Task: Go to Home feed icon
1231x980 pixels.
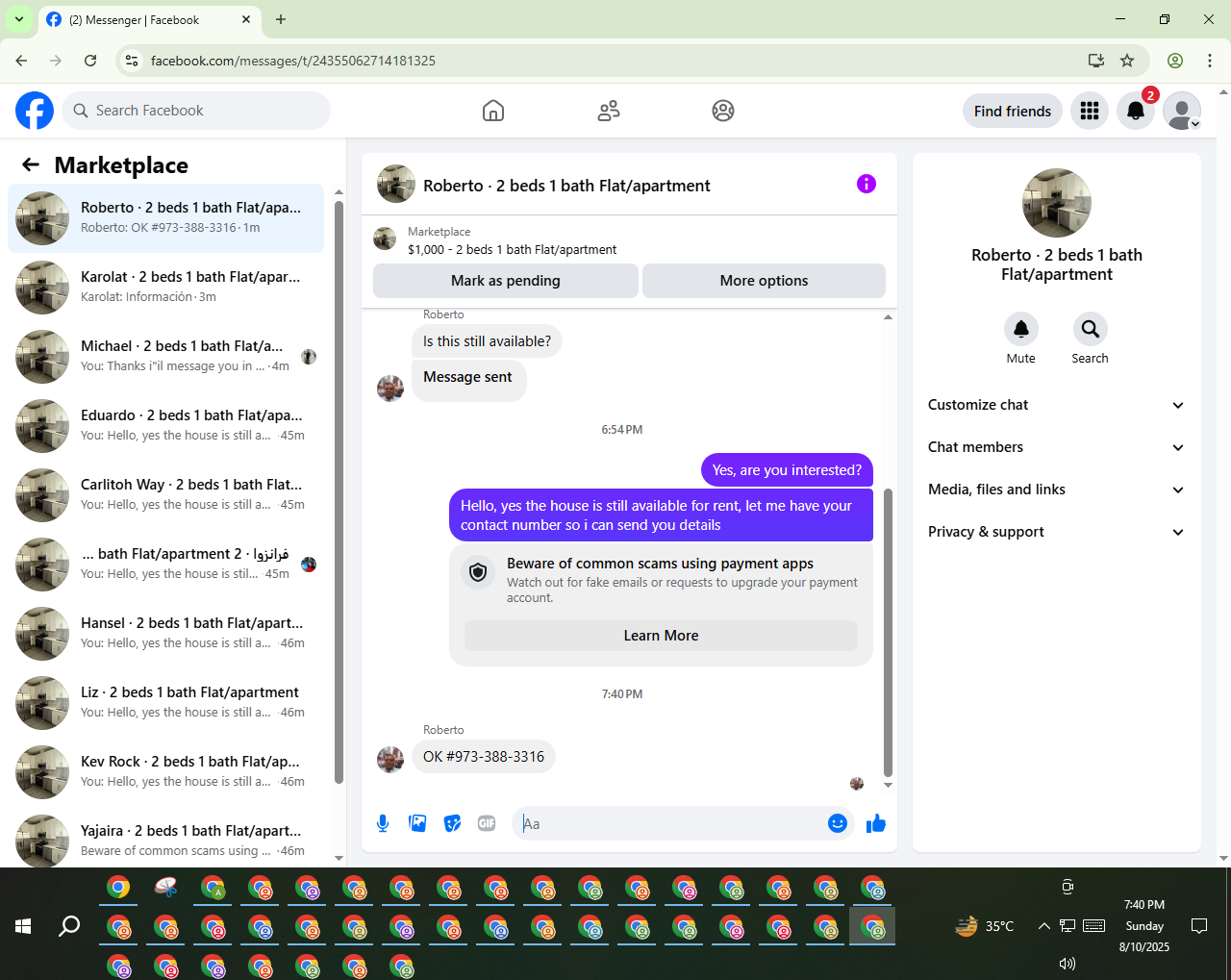Action: pyautogui.click(x=493, y=111)
